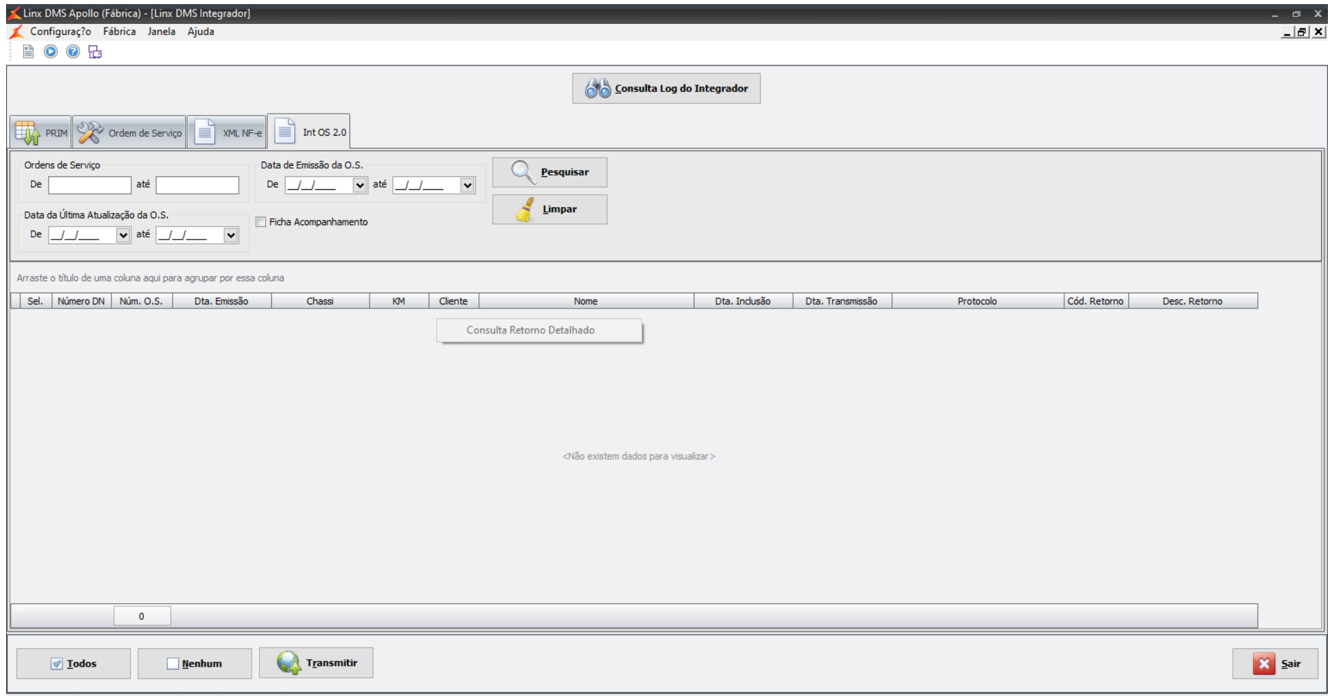Click the Nenhum button to deselect all

click(195, 663)
